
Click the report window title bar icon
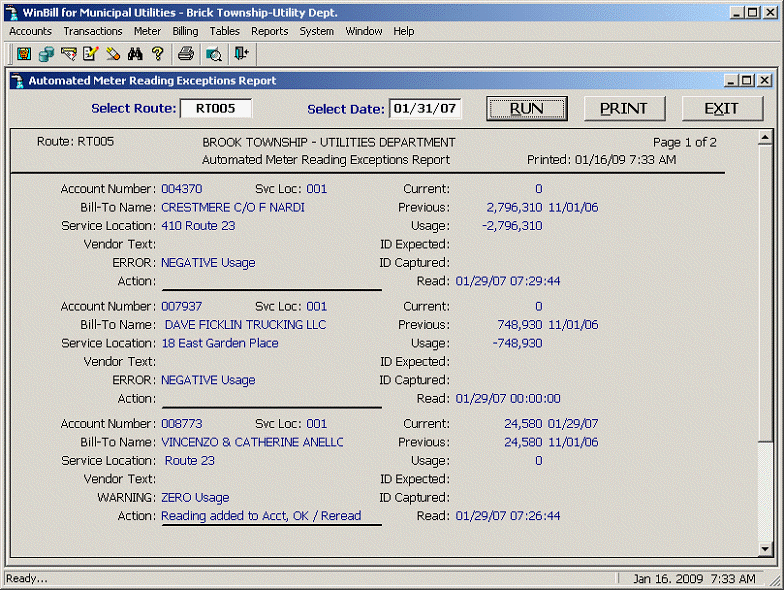(18, 80)
